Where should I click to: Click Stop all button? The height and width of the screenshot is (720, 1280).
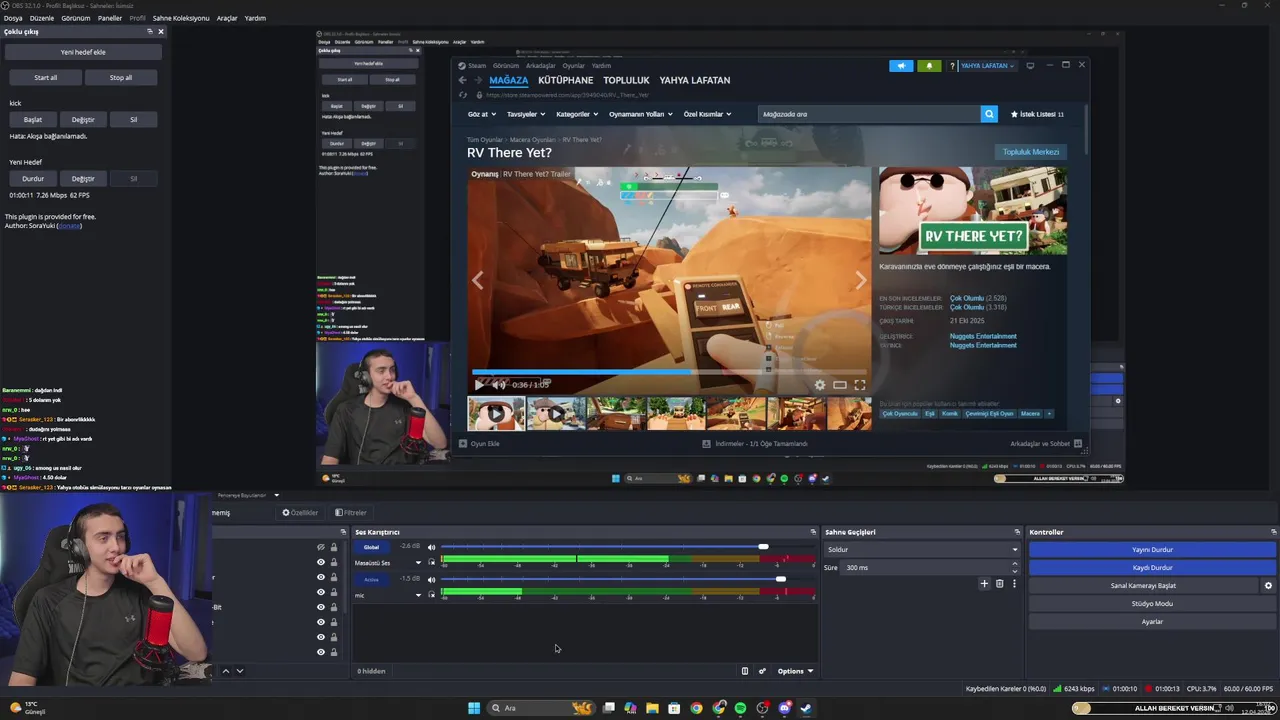(121, 77)
